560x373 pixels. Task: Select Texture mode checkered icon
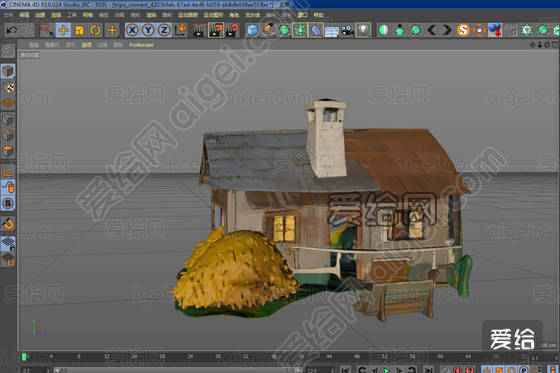[8, 87]
